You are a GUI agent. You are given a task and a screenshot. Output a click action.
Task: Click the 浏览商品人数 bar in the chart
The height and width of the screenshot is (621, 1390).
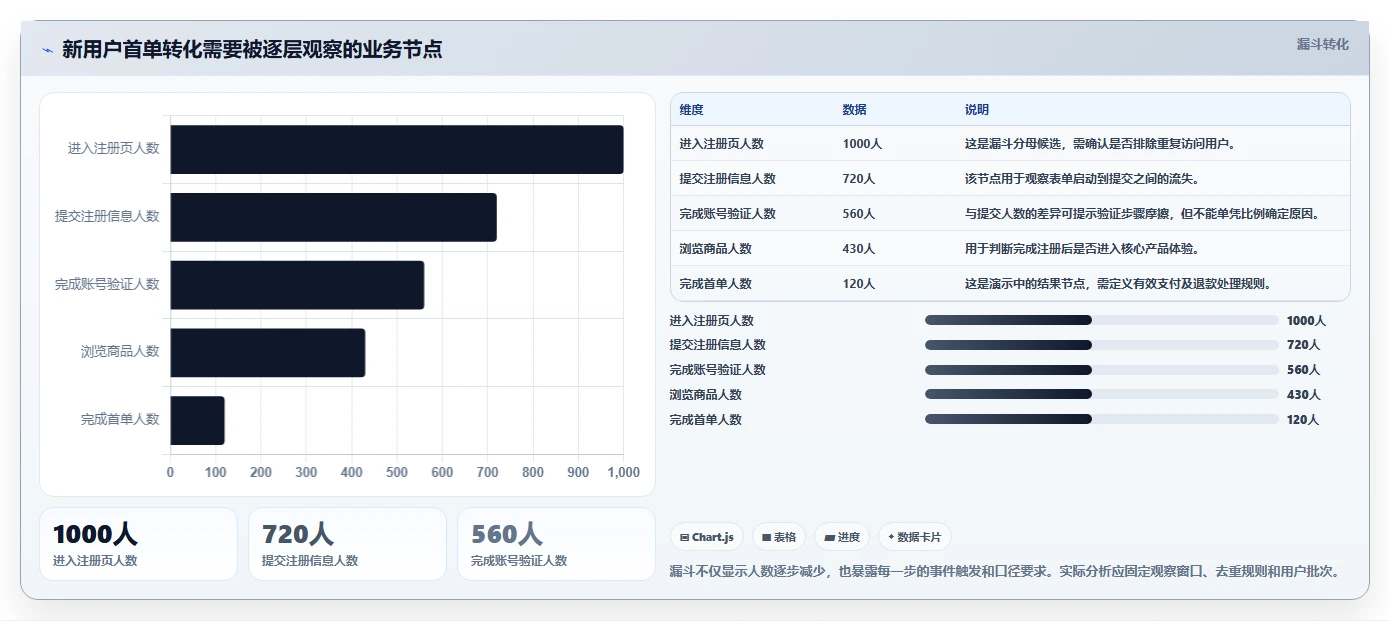coord(268,352)
